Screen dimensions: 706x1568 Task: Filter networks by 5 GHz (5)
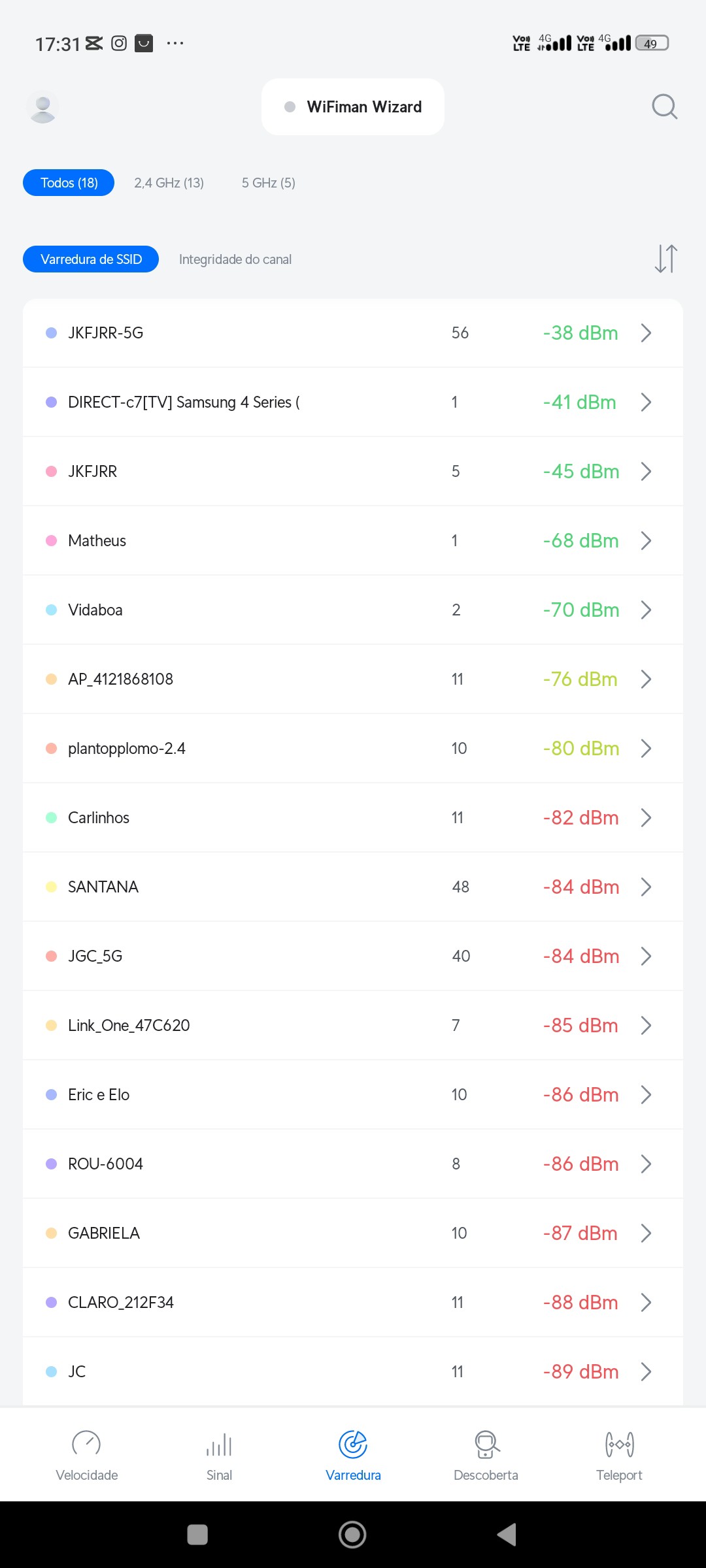pyautogui.click(x=268, y=183)
